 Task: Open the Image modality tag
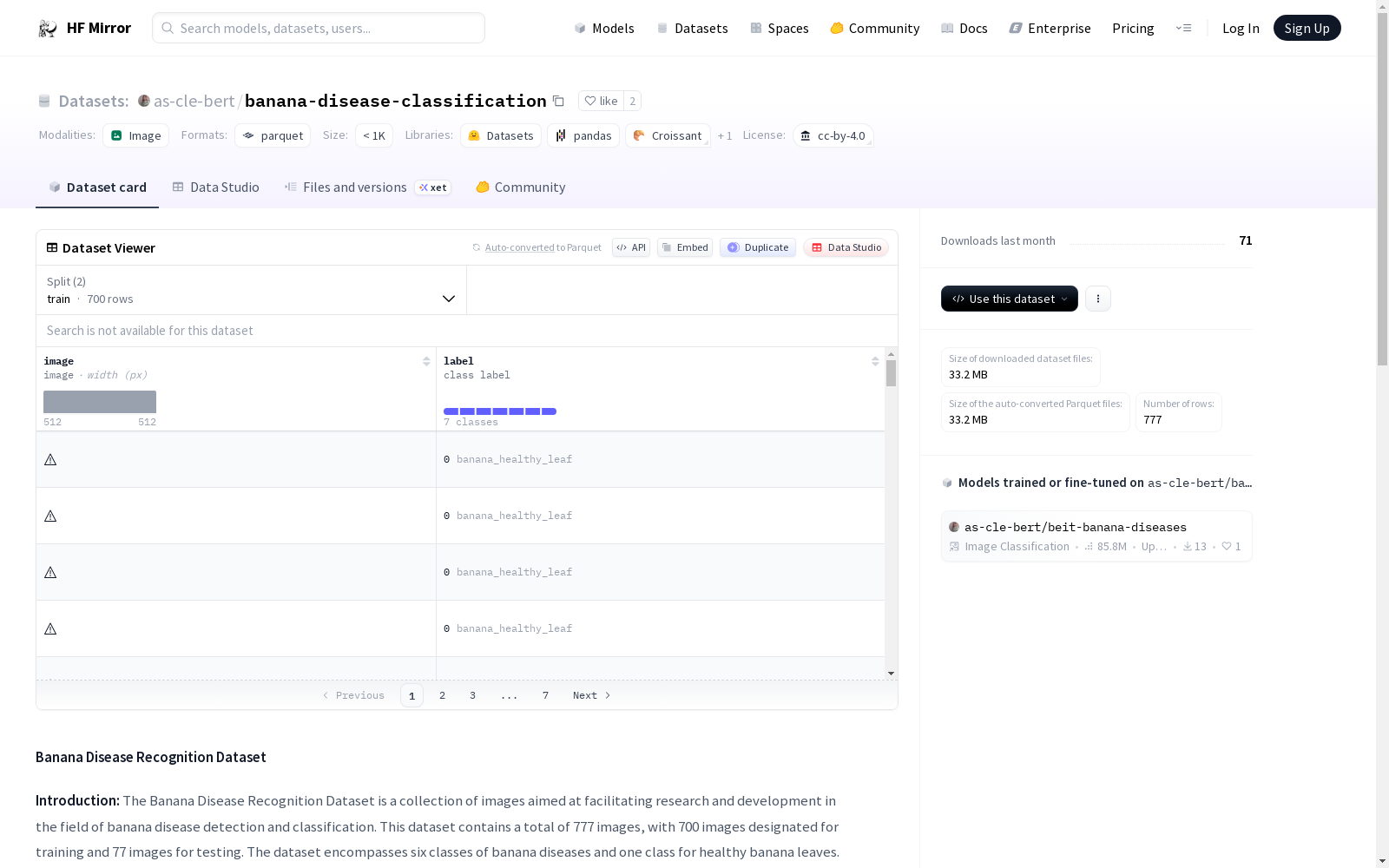click(136, 135)
